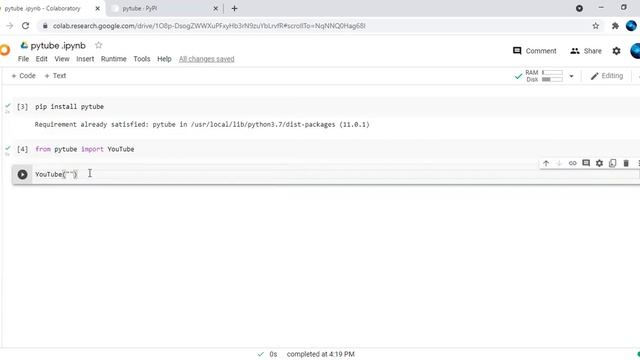The height and width of the screenshot is (360, 640).
Task: Click the lock site info icon
Action: 45,26
